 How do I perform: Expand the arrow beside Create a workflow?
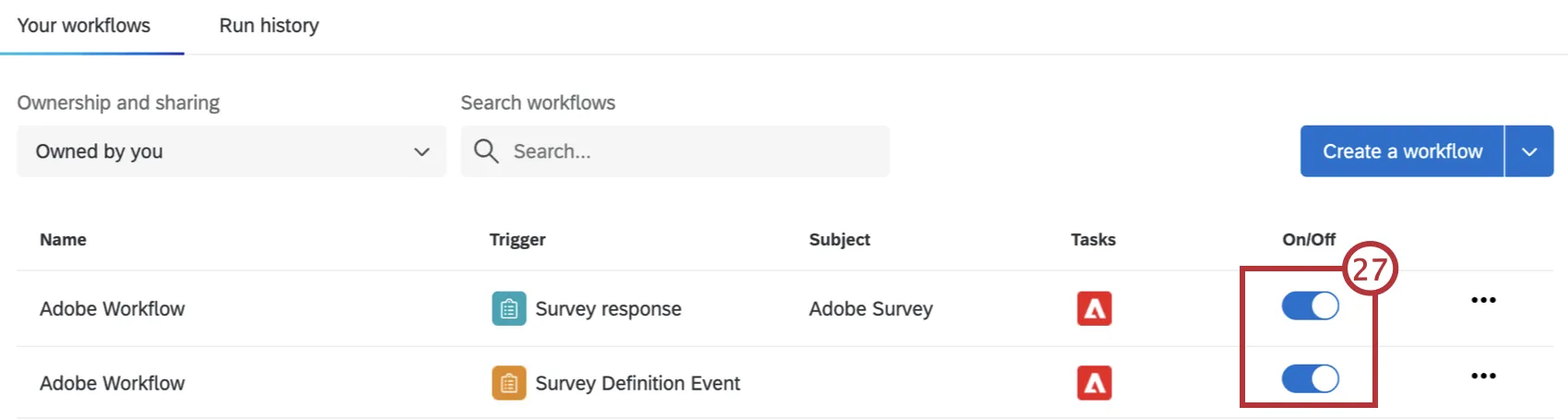pos(1529,151)
